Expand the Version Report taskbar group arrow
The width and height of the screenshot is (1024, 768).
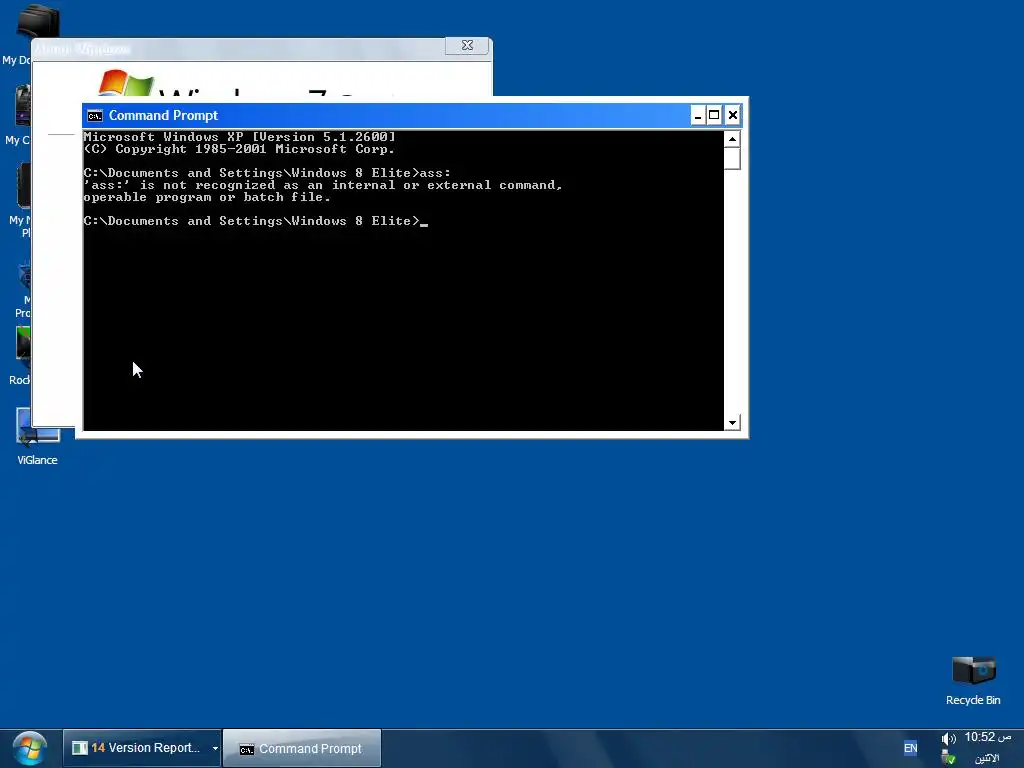(x=215, y=748)
